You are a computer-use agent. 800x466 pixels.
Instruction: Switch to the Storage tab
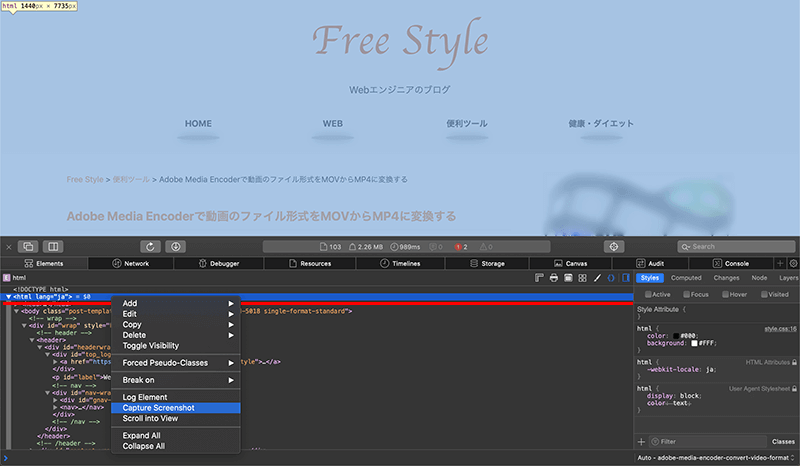pos(487,263)
